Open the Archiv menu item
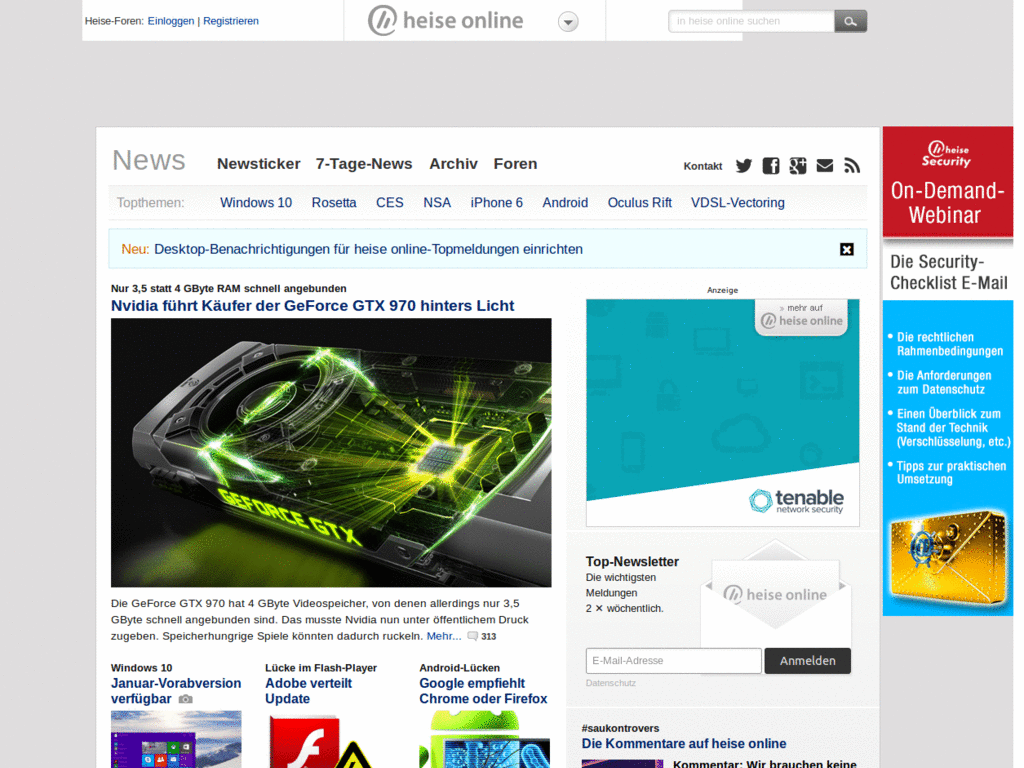This screenshot has height=768, width=1024. coord(453,164)
